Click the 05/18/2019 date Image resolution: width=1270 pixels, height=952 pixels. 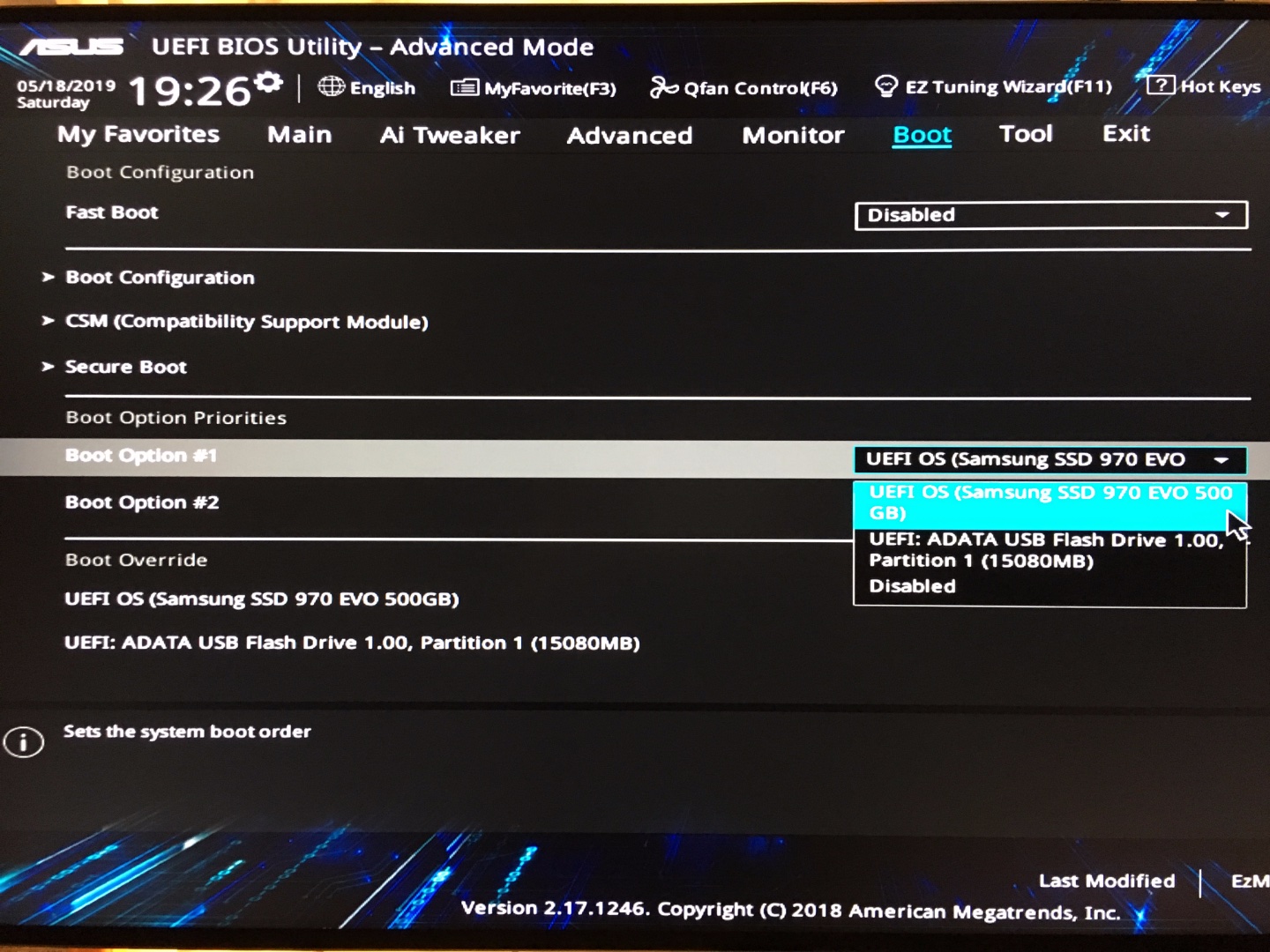point(66,86)
